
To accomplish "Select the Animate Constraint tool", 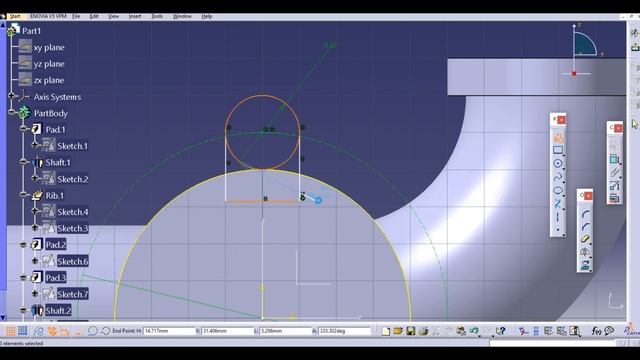I will pyautogui.click(x=615, y=186).
